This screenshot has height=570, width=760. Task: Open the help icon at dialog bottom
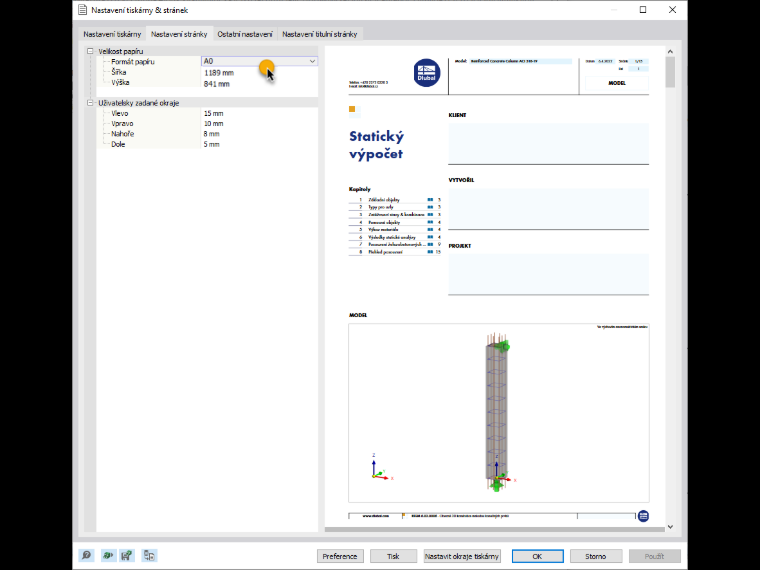coord(87,555)
